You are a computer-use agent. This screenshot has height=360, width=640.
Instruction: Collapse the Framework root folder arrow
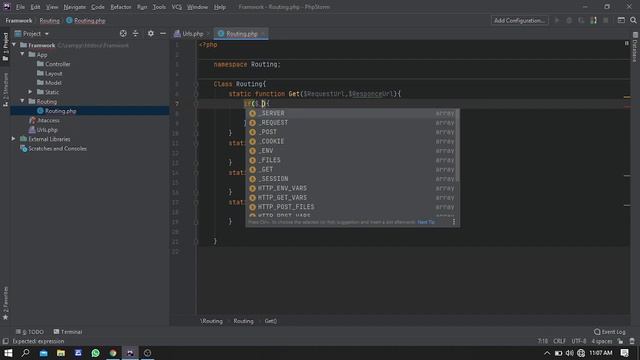(14, 45)
